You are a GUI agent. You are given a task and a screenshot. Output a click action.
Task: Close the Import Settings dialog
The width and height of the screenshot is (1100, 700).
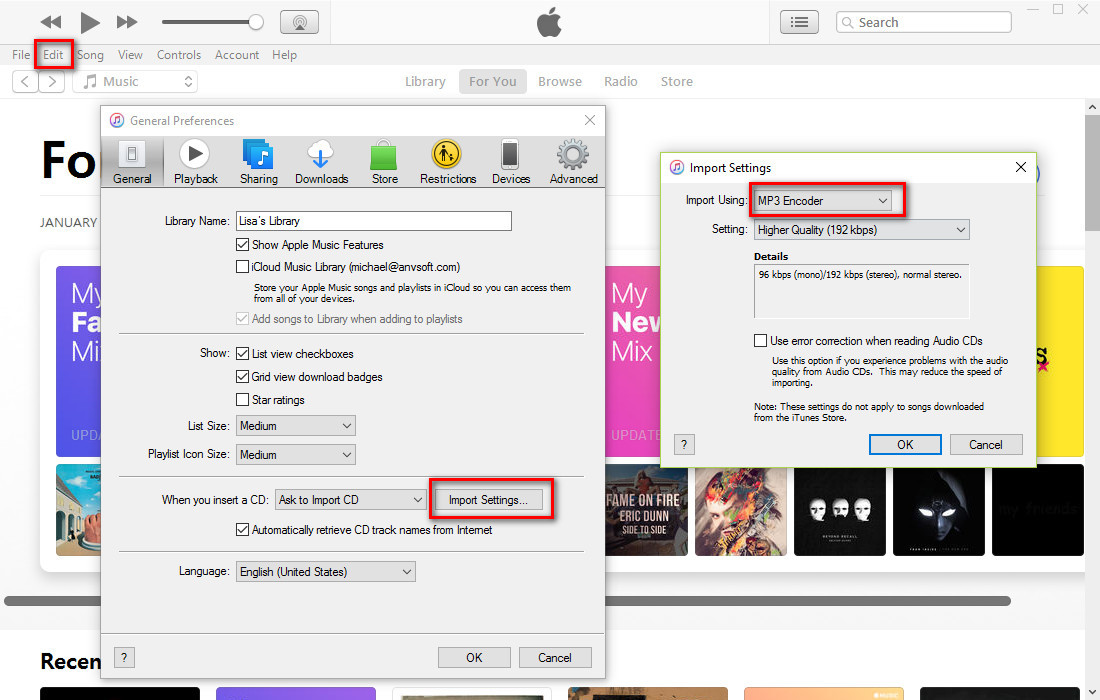pos(1021,167)
